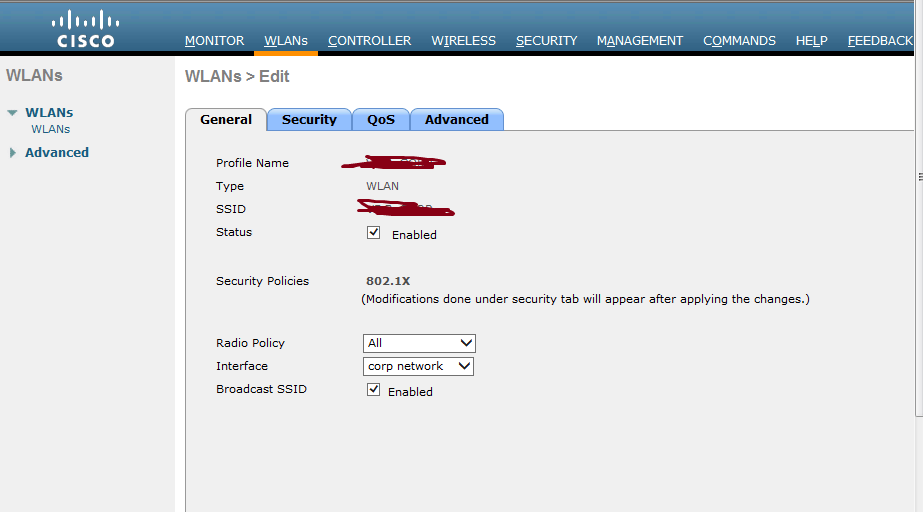Switch to the Security tab
Screen dimensions: 923x512
click(309, 119)
